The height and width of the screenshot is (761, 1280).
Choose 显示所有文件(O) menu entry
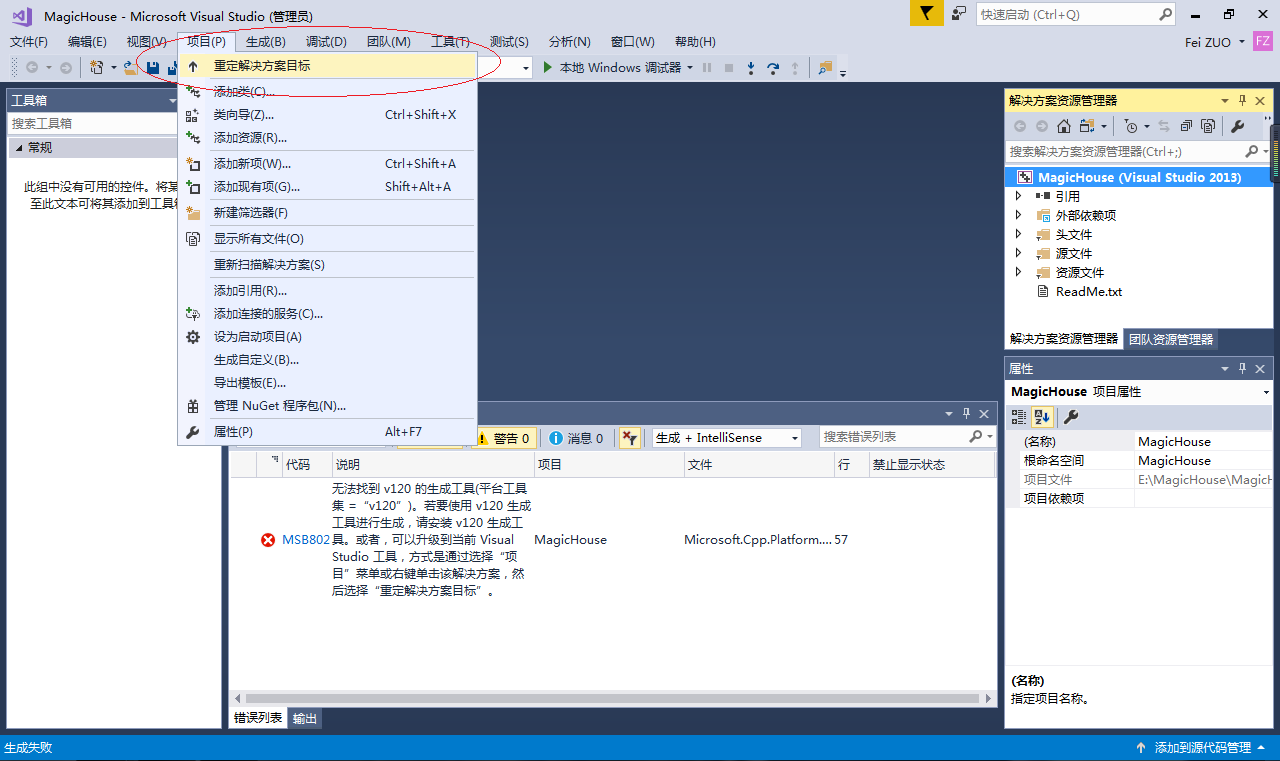click(x=327, y=239)
